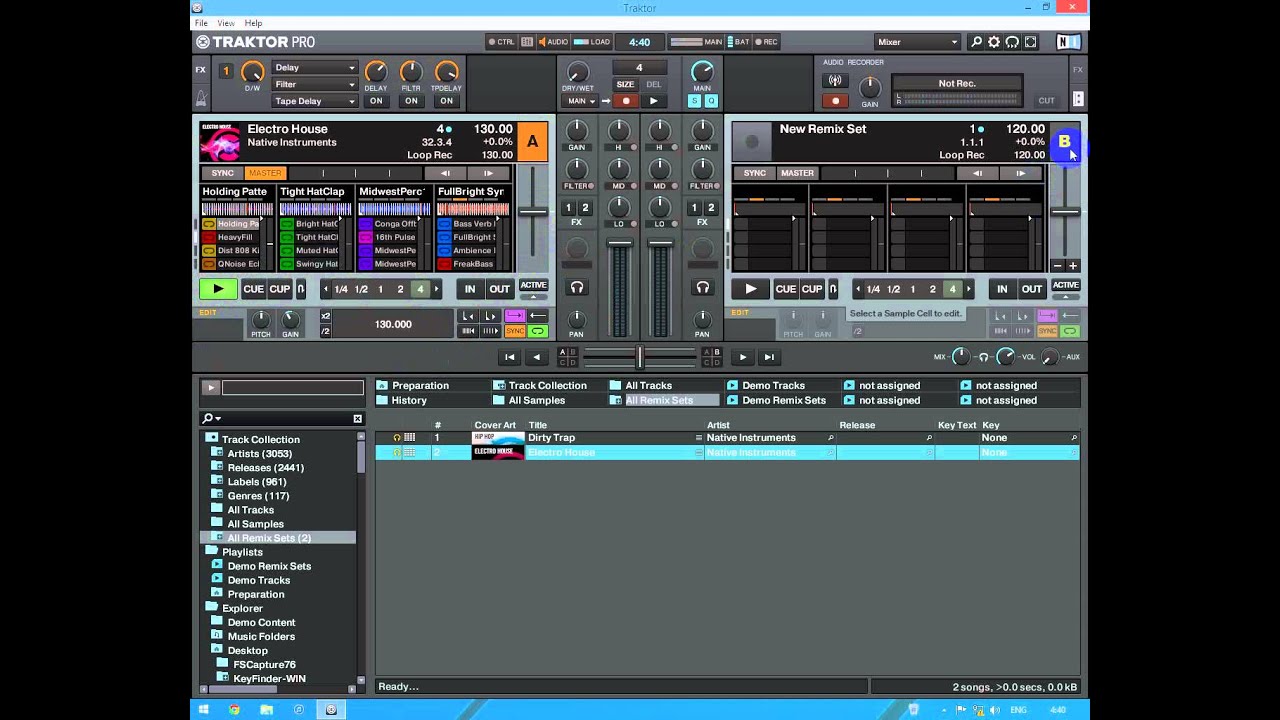Toggle Deck A MASTER button
This screenshot has height=720, width=1280.
[x=265, y=173]
